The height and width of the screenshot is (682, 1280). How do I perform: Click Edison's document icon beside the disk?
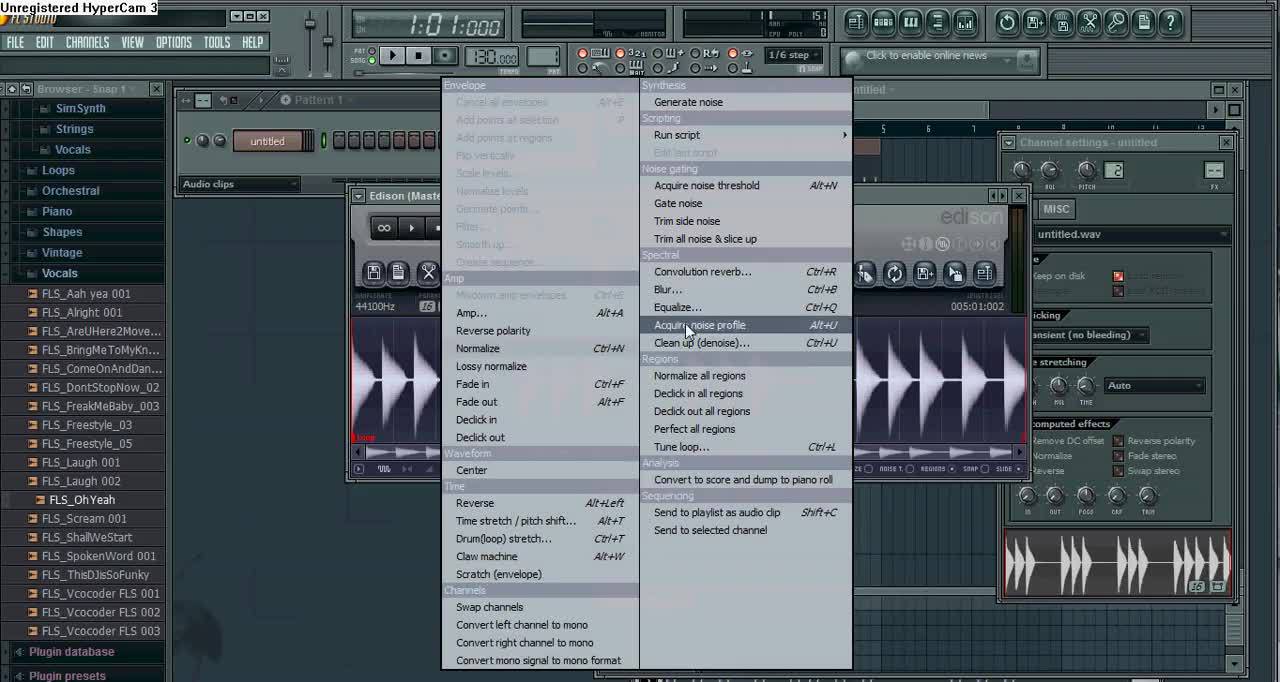[x=398, y=272]
